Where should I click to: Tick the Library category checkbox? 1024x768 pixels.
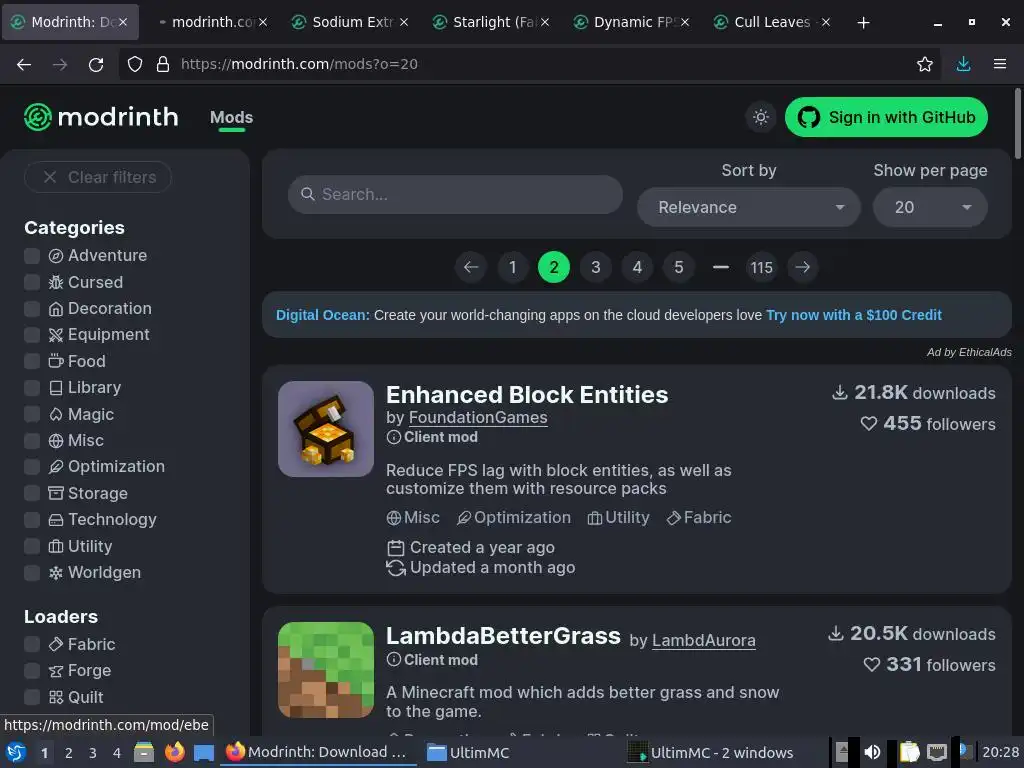pos(32,388)
